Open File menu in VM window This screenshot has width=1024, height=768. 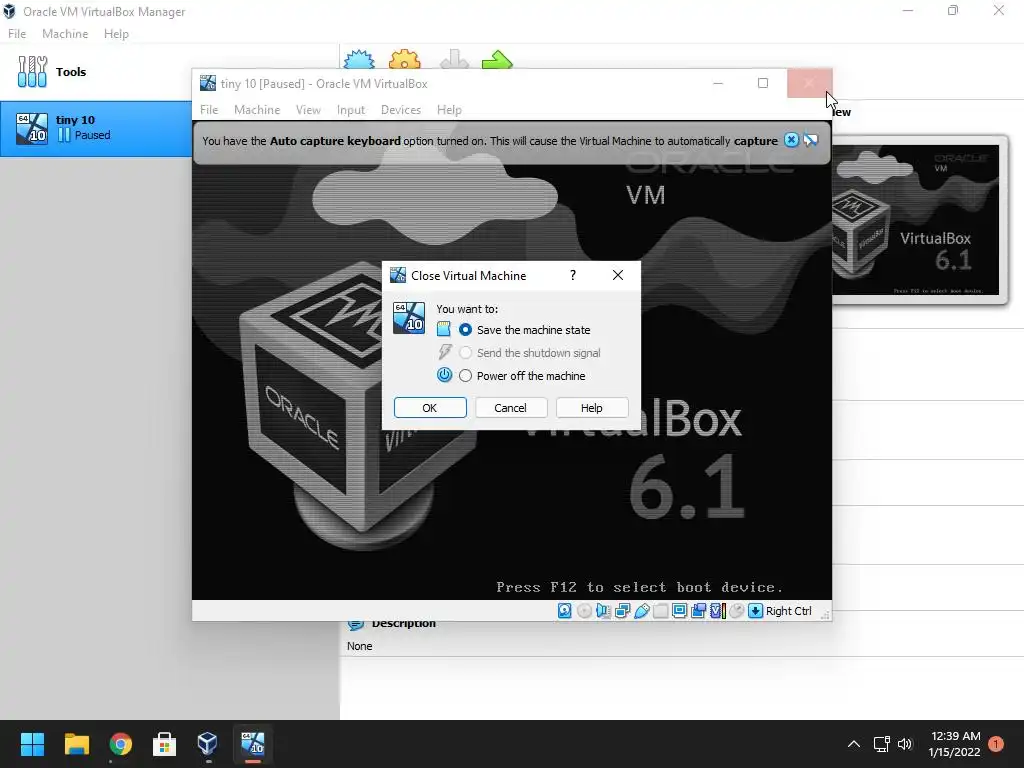209,110
